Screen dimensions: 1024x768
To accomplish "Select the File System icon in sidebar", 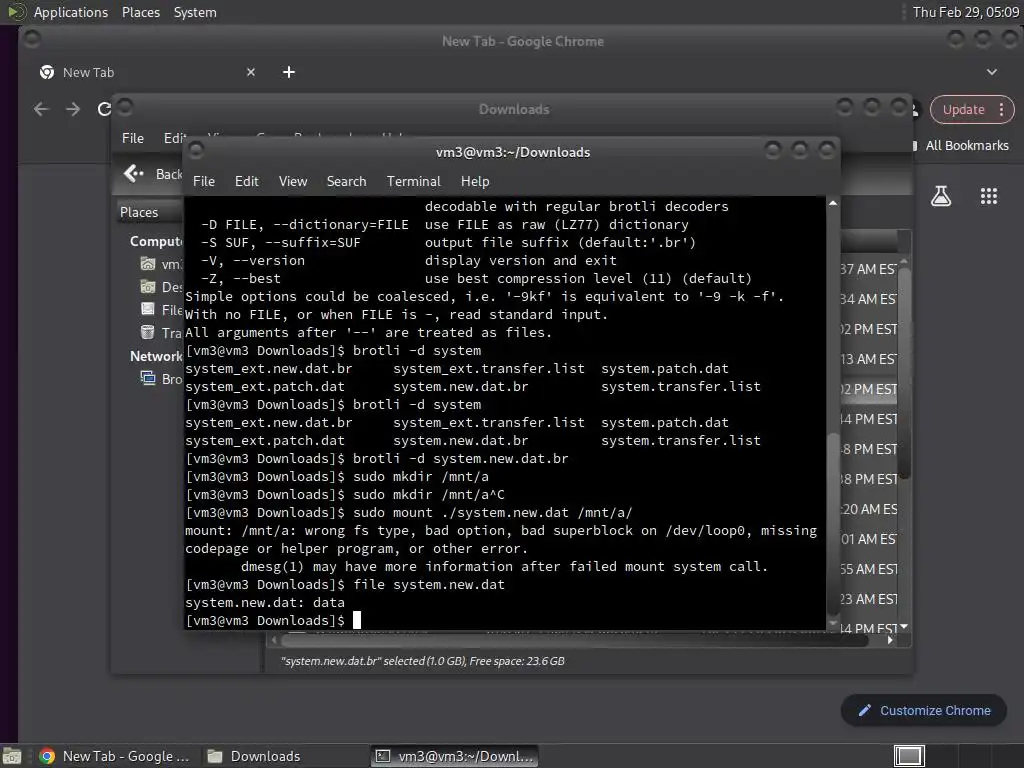I will pos(148,310).
